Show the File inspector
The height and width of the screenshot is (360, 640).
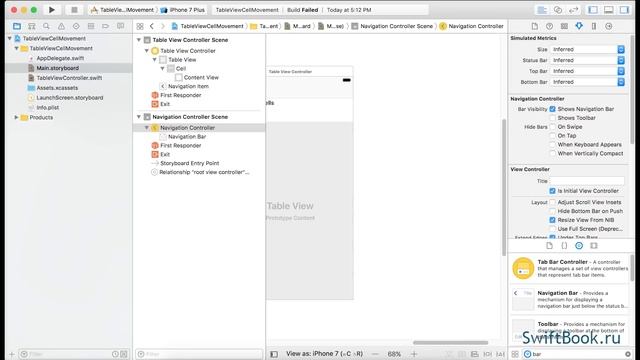pyautogui.click(x=535, y=26)
